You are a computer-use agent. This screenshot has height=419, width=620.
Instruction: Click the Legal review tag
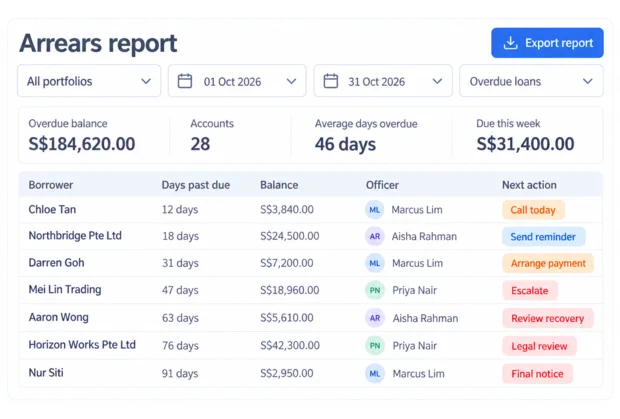tap(539, 346)
